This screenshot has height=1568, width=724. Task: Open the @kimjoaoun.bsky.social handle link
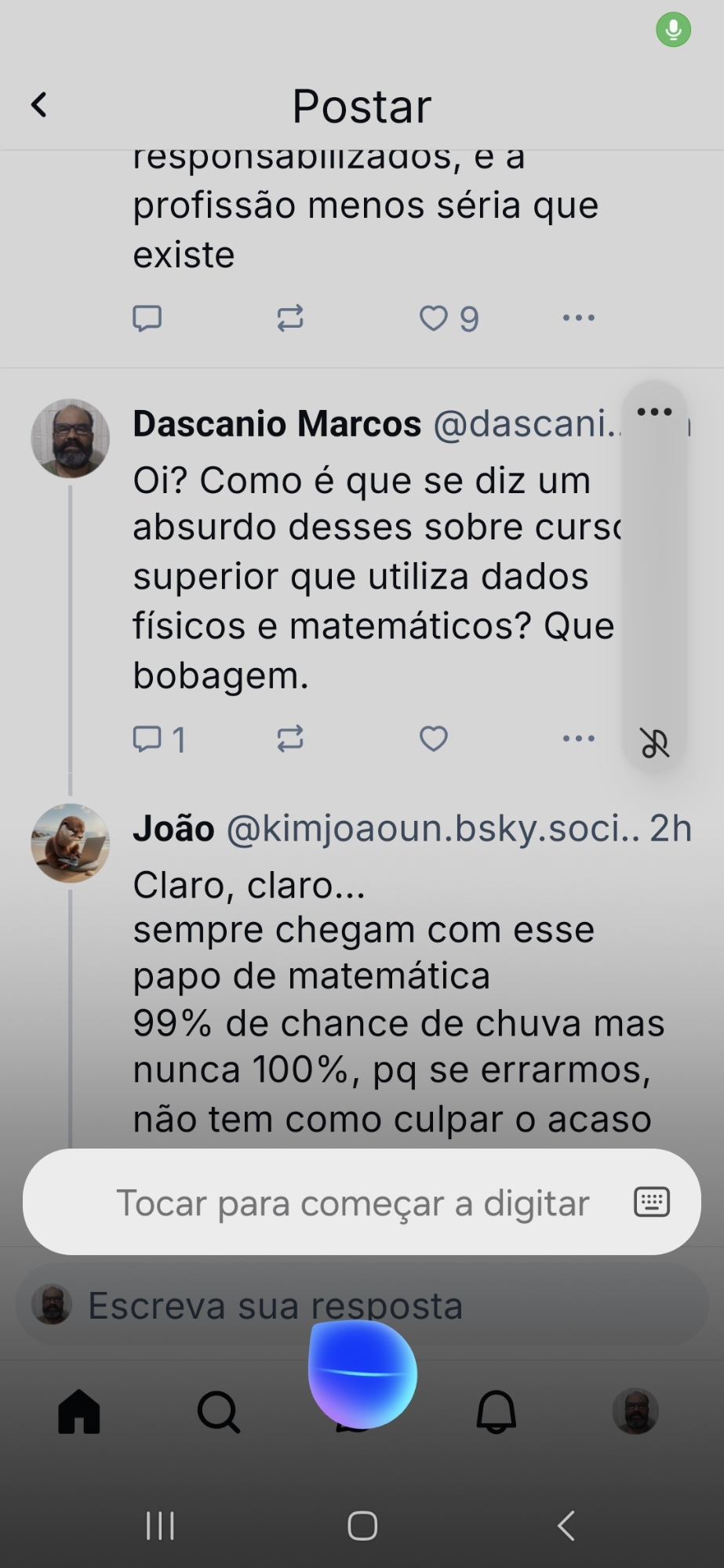[x=431, y=829]
